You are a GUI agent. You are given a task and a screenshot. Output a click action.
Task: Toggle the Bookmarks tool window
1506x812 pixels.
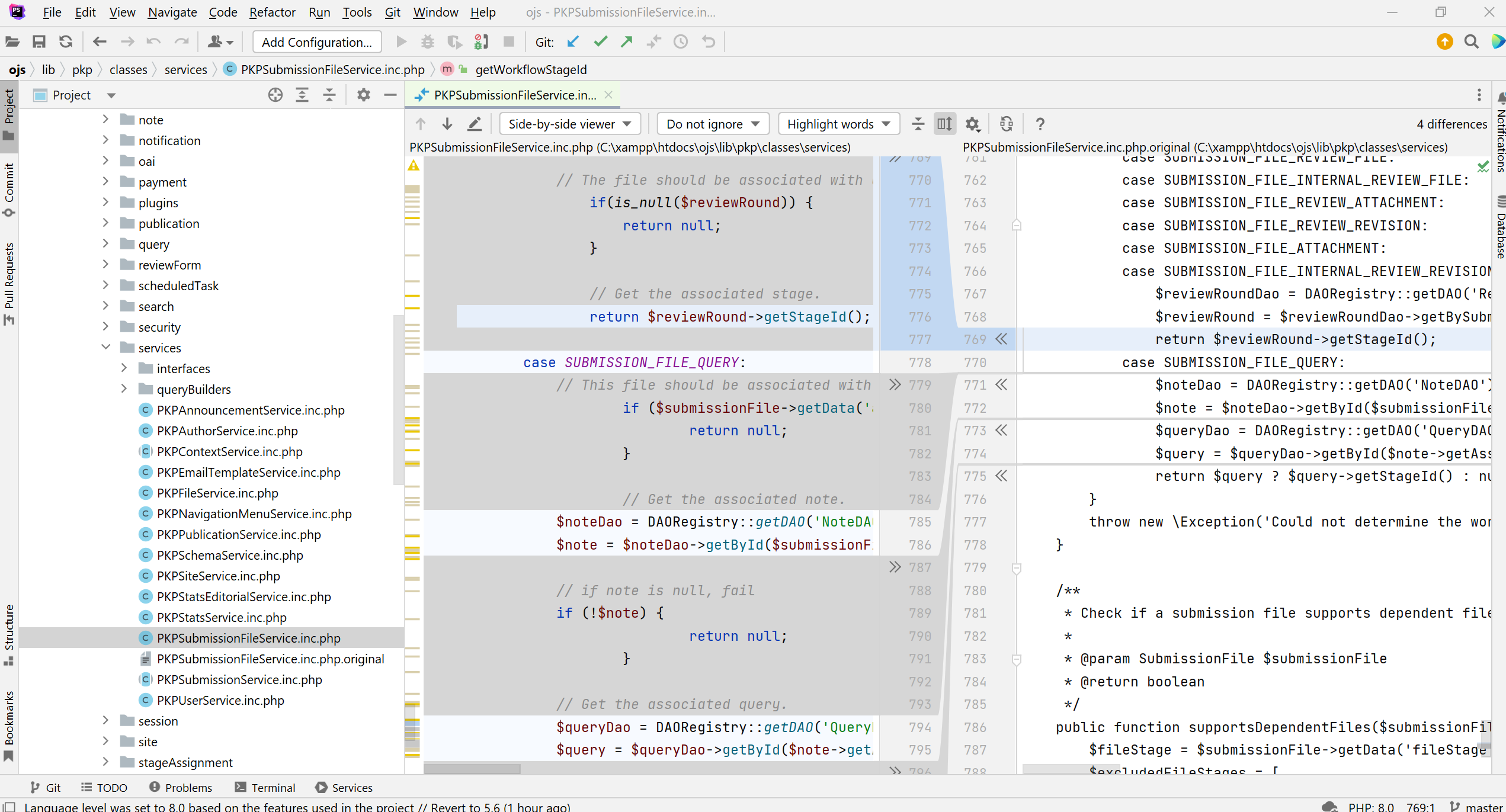tap(9, 727)
